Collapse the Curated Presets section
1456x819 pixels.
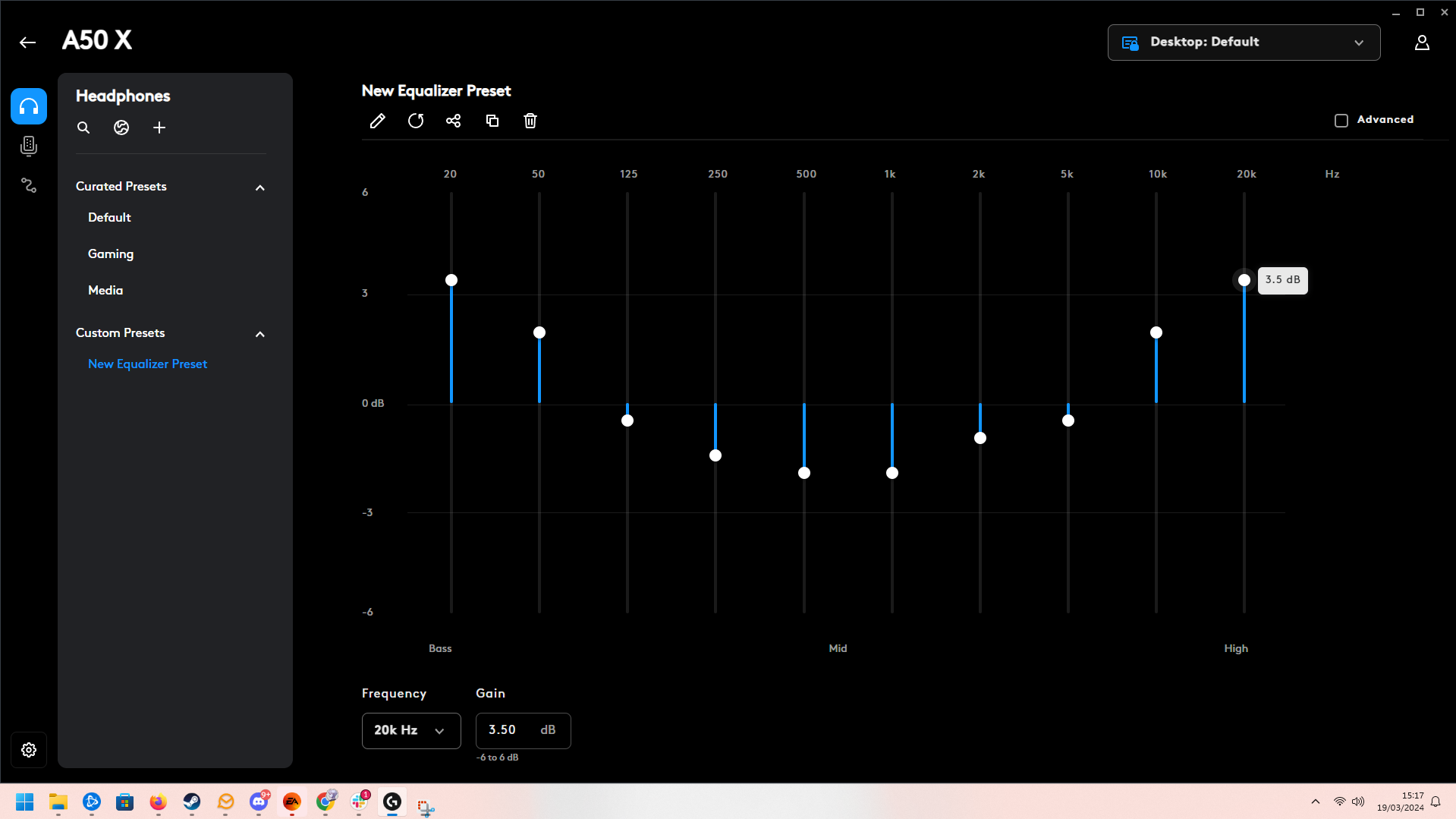click(x=260, y=187)
